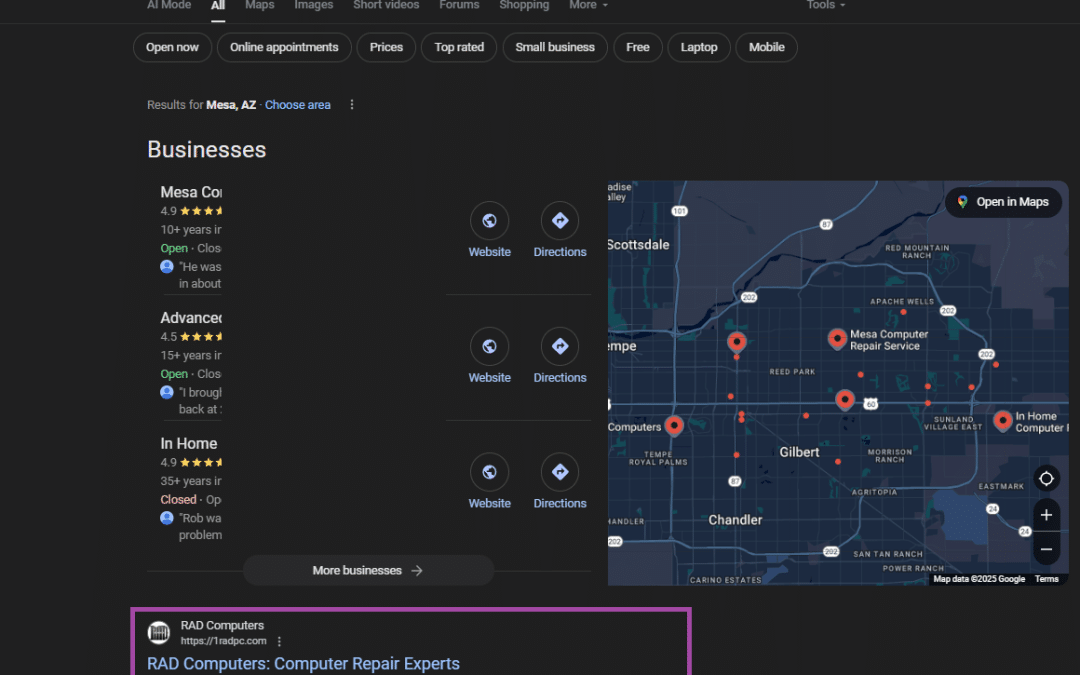Screen dimensions: 1080x675
Task: Open the three-dot menu next to Choose area
Action: click(351, 104)
